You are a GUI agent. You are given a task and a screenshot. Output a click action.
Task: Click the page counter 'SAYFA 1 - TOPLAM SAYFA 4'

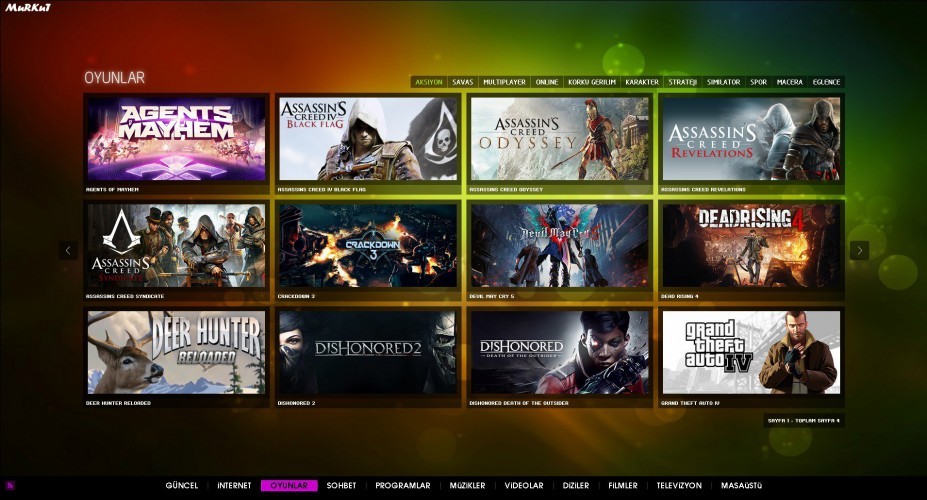[803, 421]
